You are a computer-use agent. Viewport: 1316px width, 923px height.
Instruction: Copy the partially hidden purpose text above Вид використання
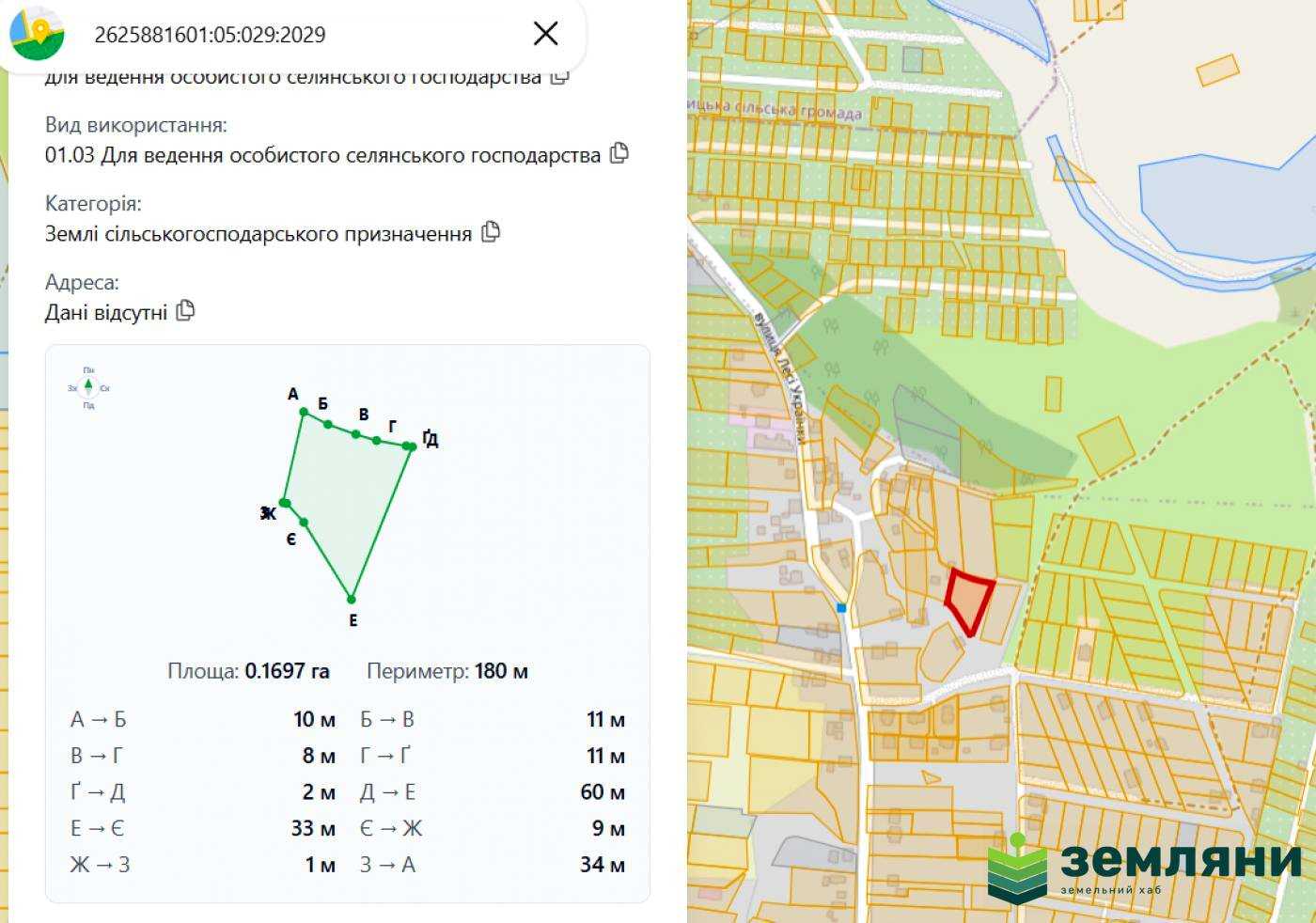[560, 76]
